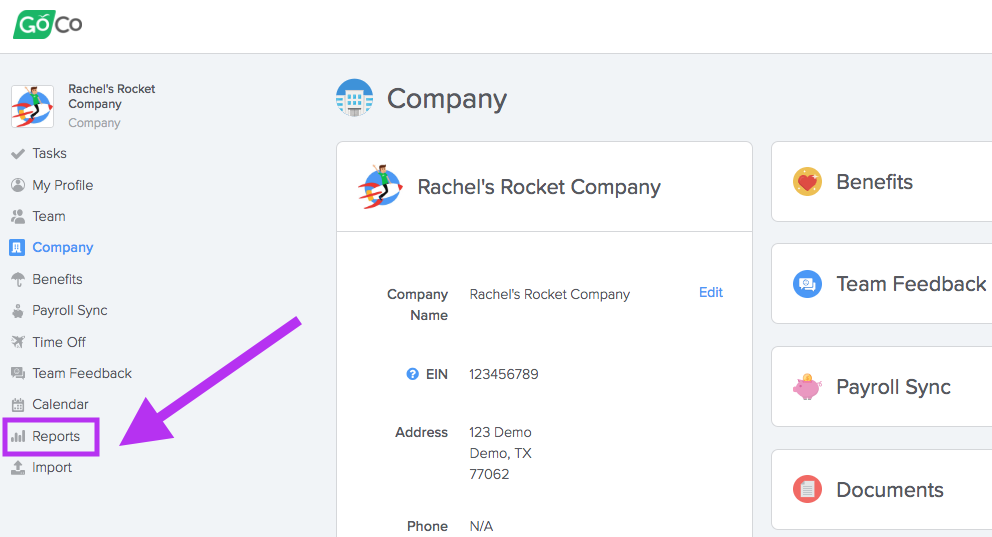Click the Phone value N/A
This screenshot has width=992, height=537.
(481, 526)
